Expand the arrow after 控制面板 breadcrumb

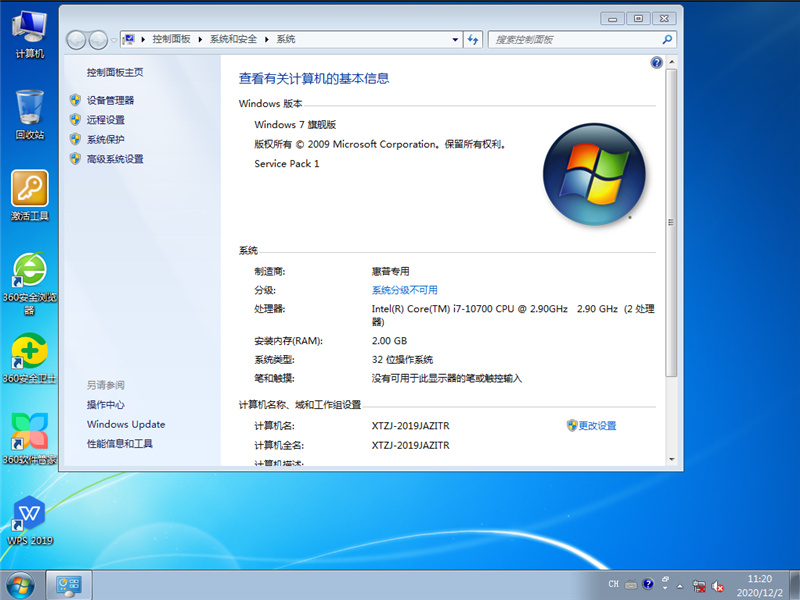click(x=200, y=39)
